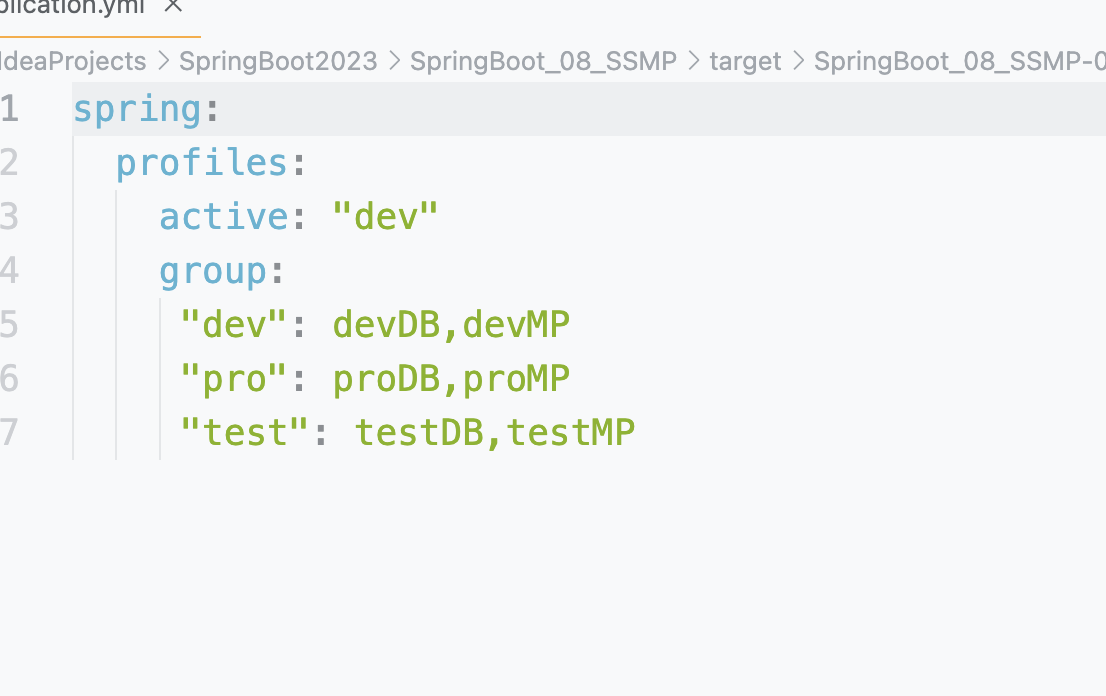This screenshot has width=1106, height=696.
Task: Select the target breadcrumb folder
Action: pos(745,61)
